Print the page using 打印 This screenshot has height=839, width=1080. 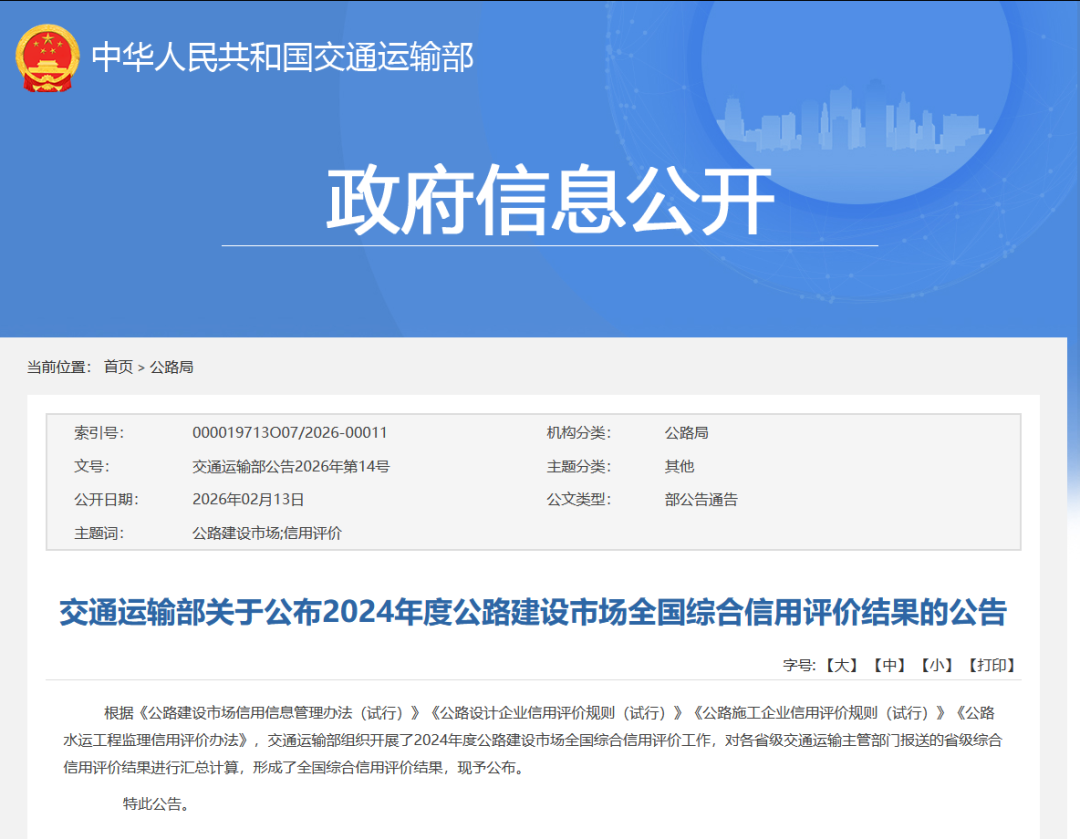pyautogui.click(x=991, y=665)
